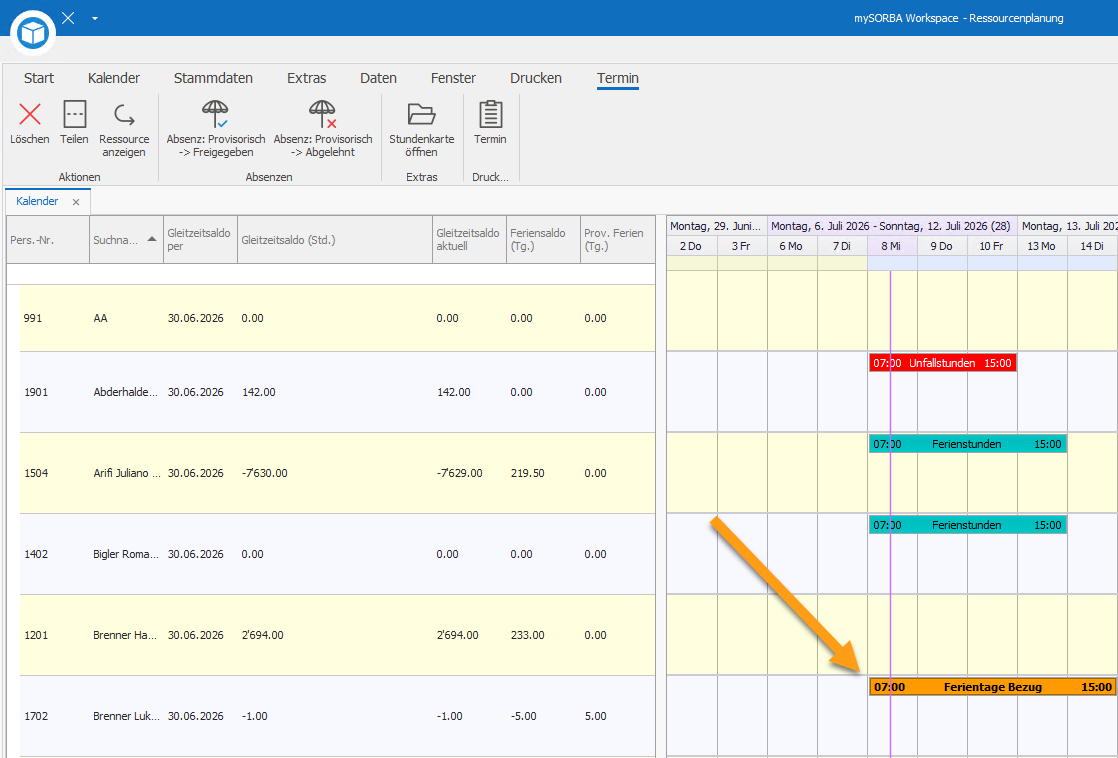1118x758 pixels.
Task: Select the Teilen split icon
Action: (74, 114)
